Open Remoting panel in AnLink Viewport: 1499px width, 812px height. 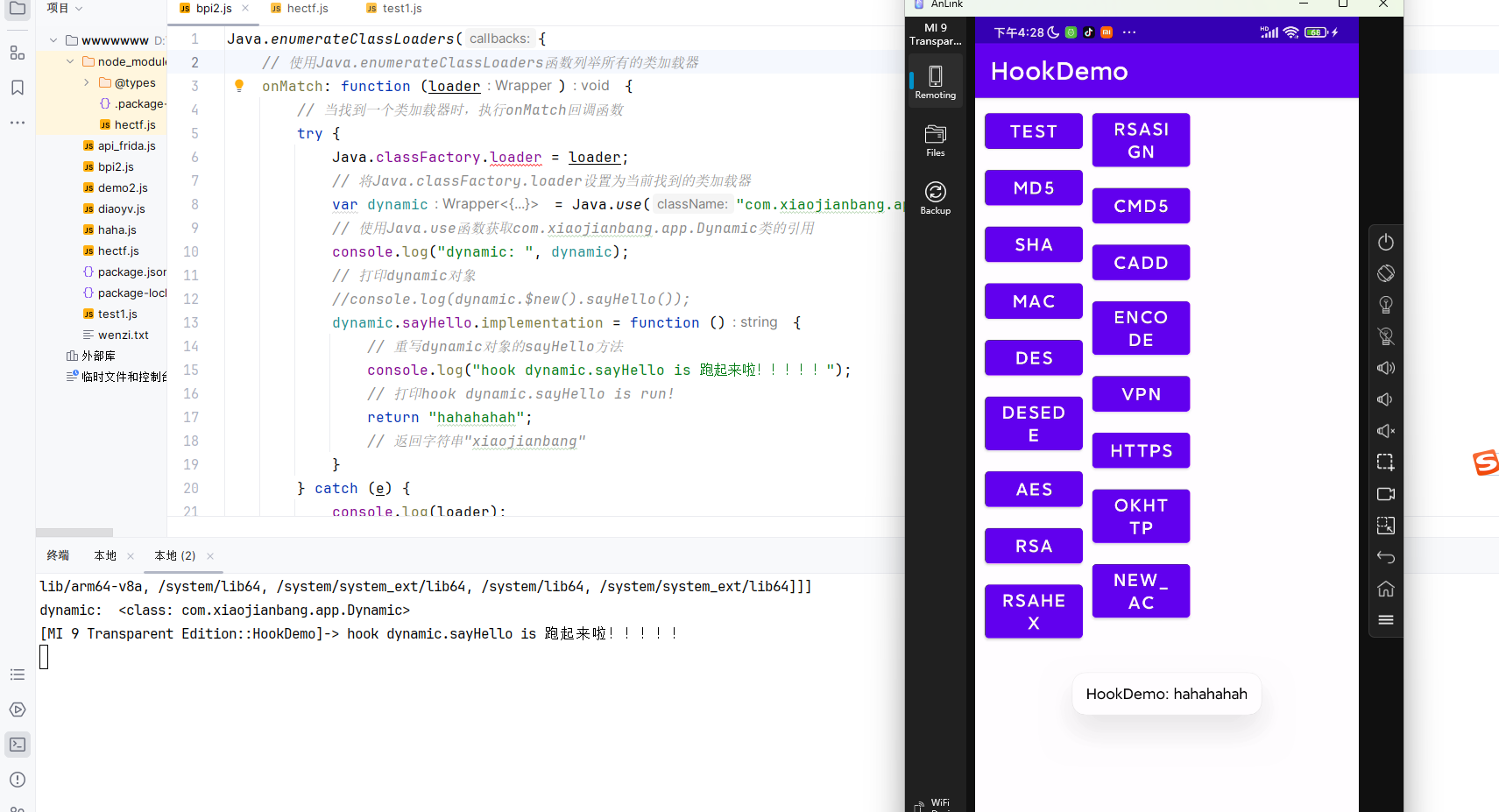click(x=936, y=81)
